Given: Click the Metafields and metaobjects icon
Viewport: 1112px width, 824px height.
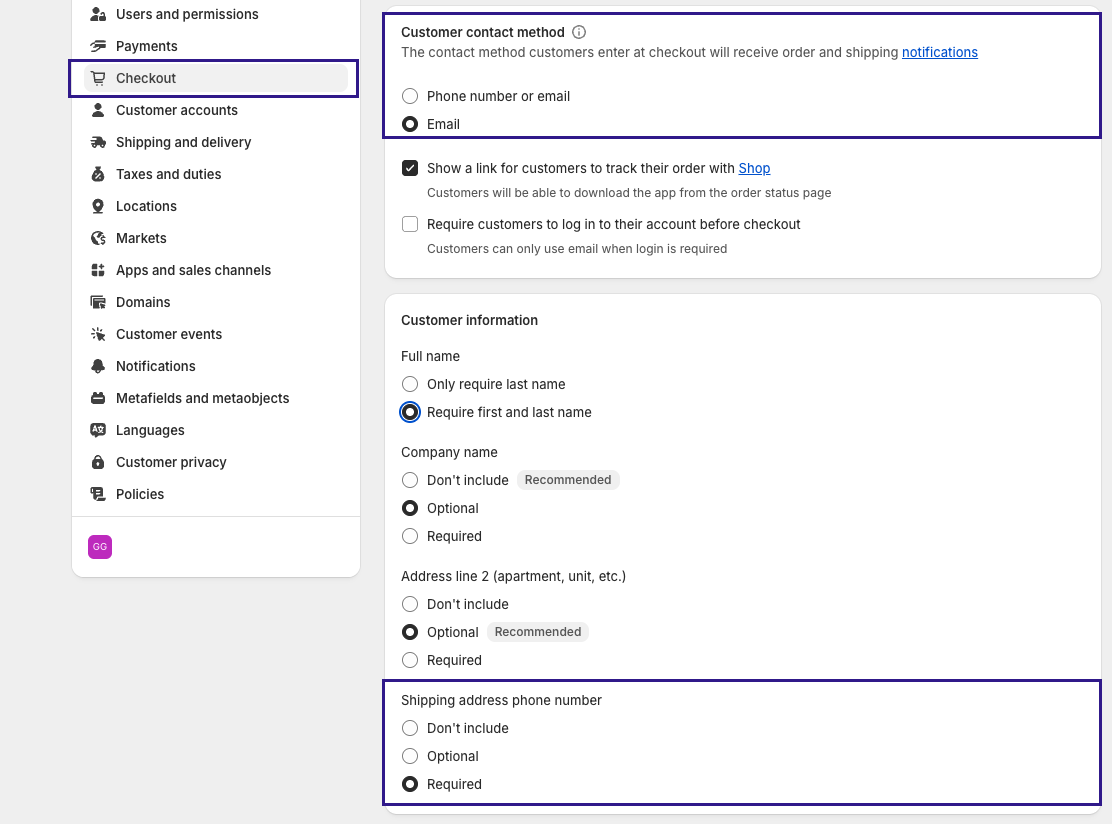Looking at the screenshot, I should coord(99,398).
